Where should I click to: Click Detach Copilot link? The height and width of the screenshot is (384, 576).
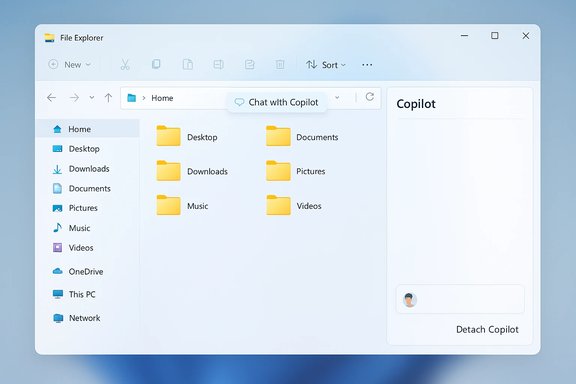point(487,329)
